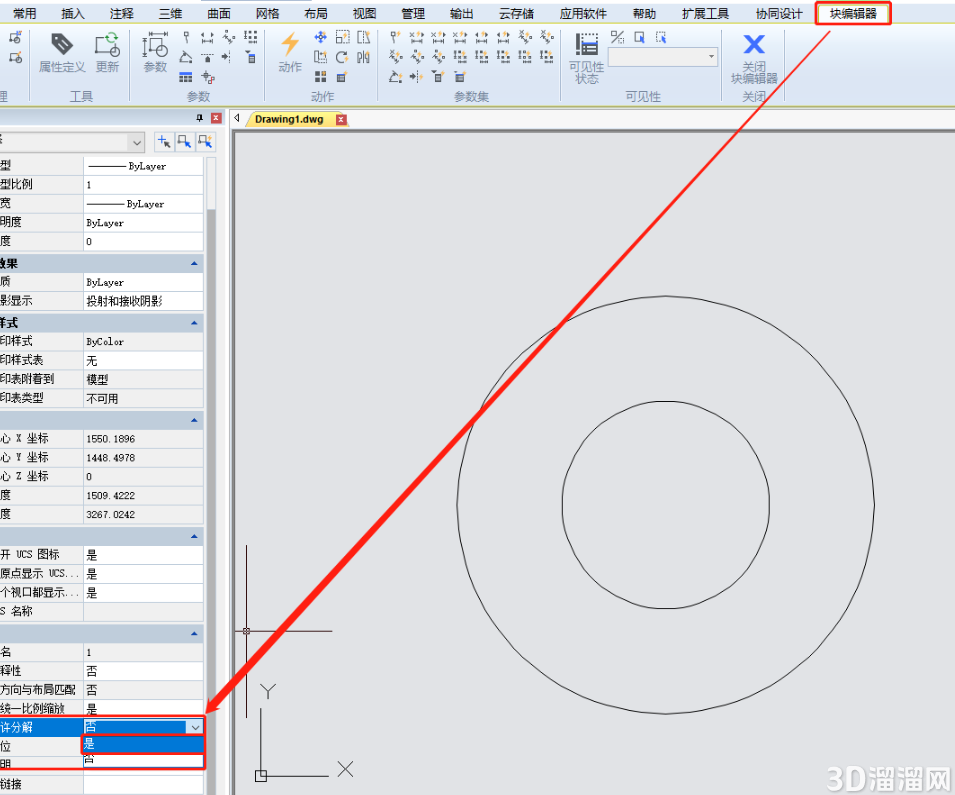Click the toggle PICKADD selection icon
The width and height of the screenshot is (955, 795).
[205, 143]
